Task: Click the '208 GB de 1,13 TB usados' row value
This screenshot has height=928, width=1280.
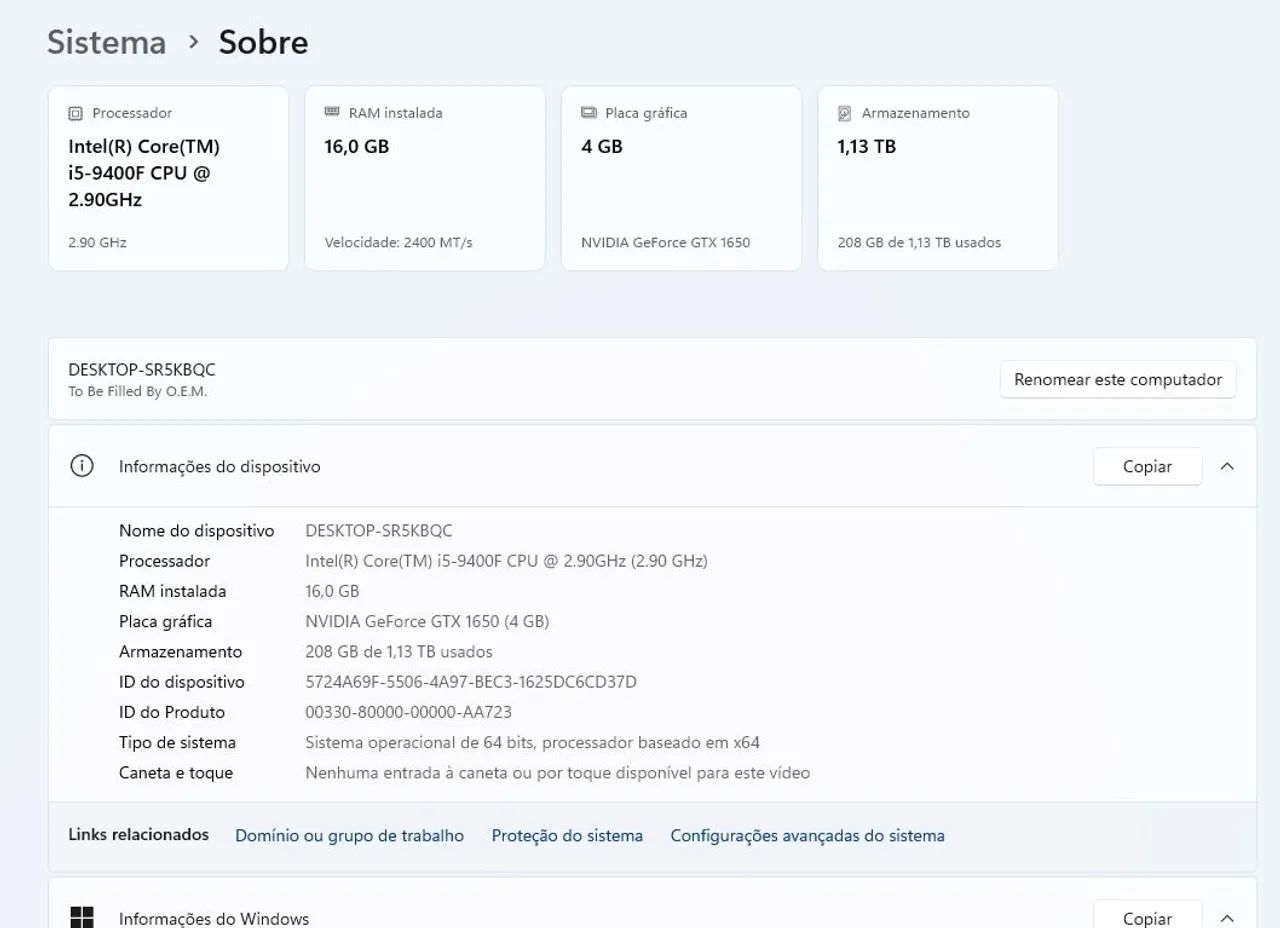Action: pos(399,651)
